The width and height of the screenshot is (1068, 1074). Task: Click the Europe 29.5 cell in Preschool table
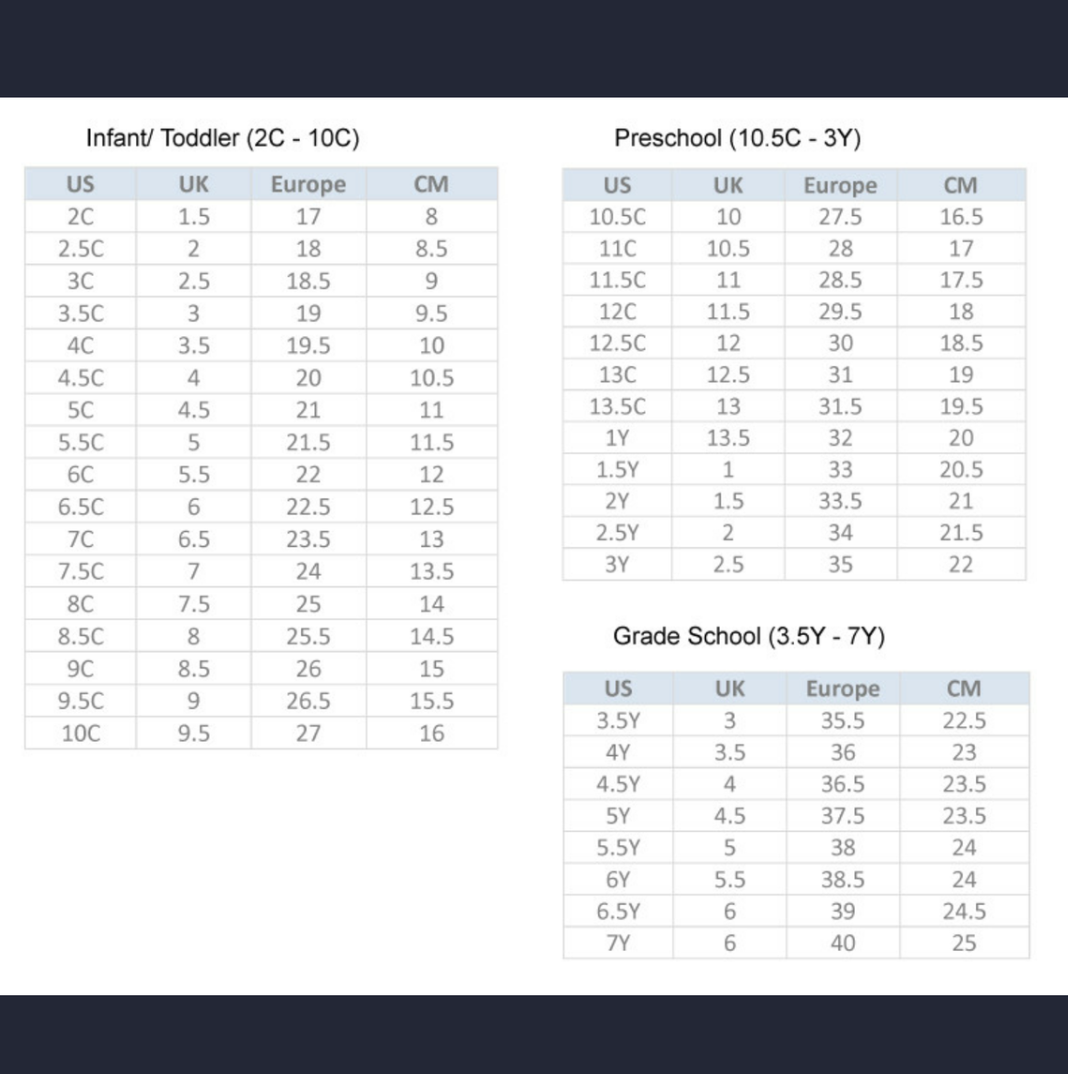coord(840,311)
